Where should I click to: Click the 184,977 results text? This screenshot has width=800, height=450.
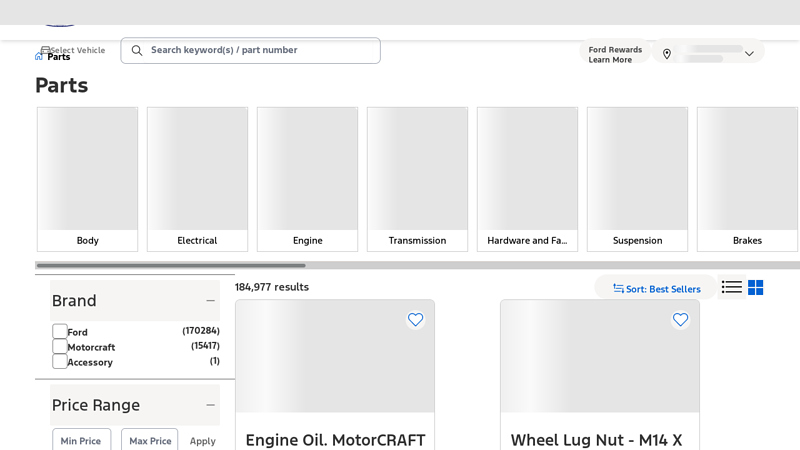click(x=272, y=287)
